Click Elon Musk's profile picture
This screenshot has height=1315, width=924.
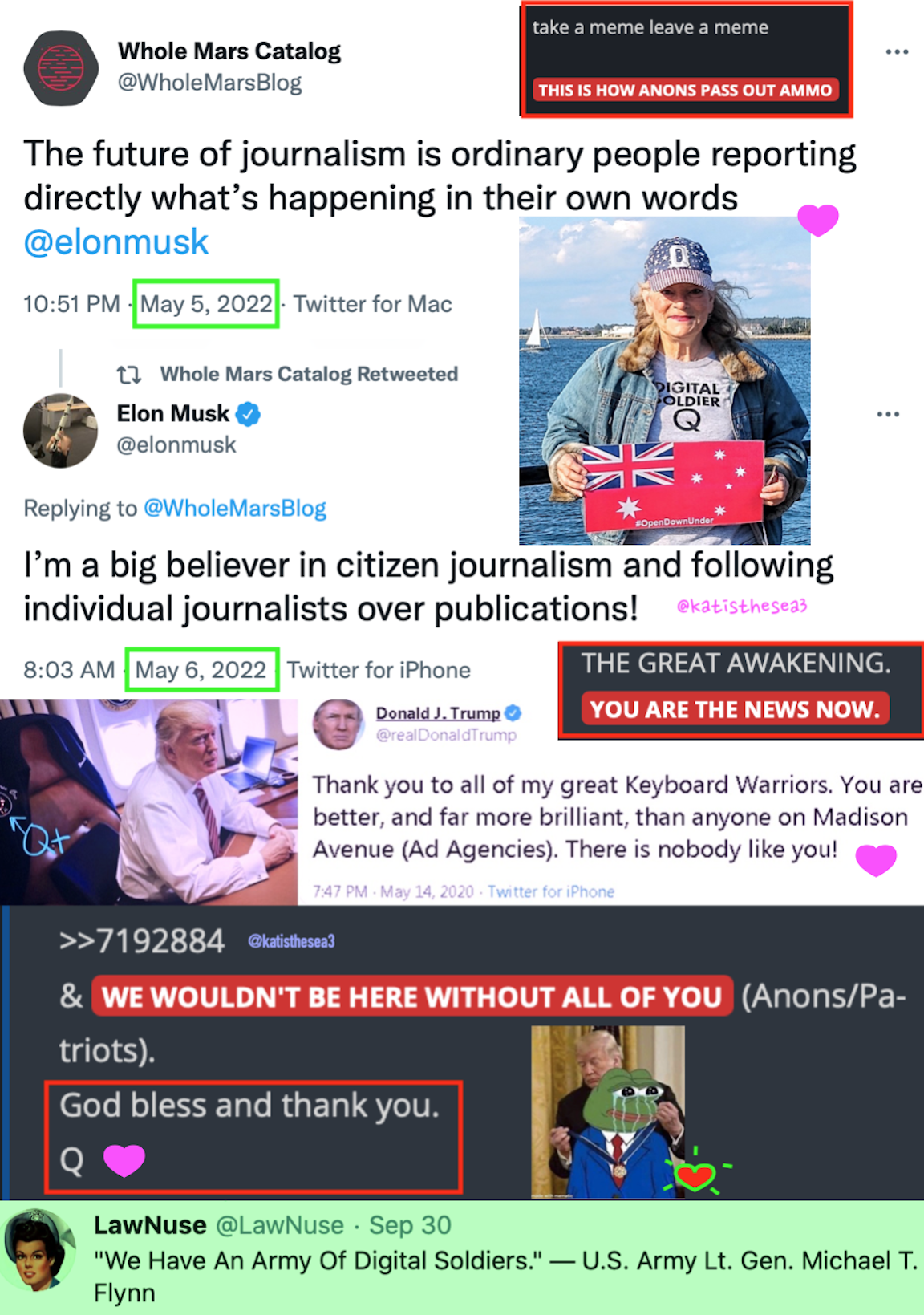[61, 431]
